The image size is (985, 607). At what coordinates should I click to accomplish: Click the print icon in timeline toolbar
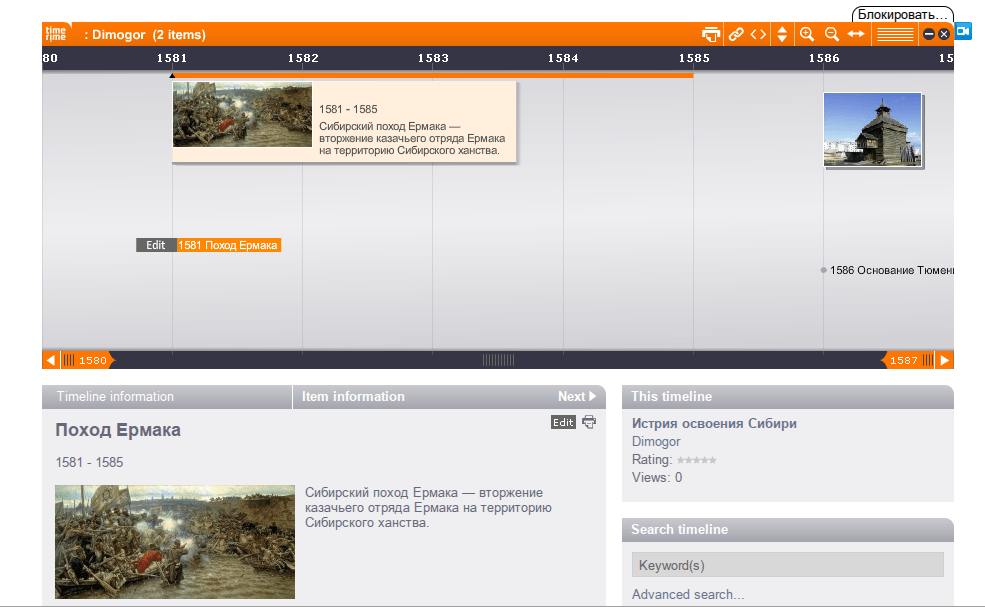pyautogui.click(x=710, y=34)
